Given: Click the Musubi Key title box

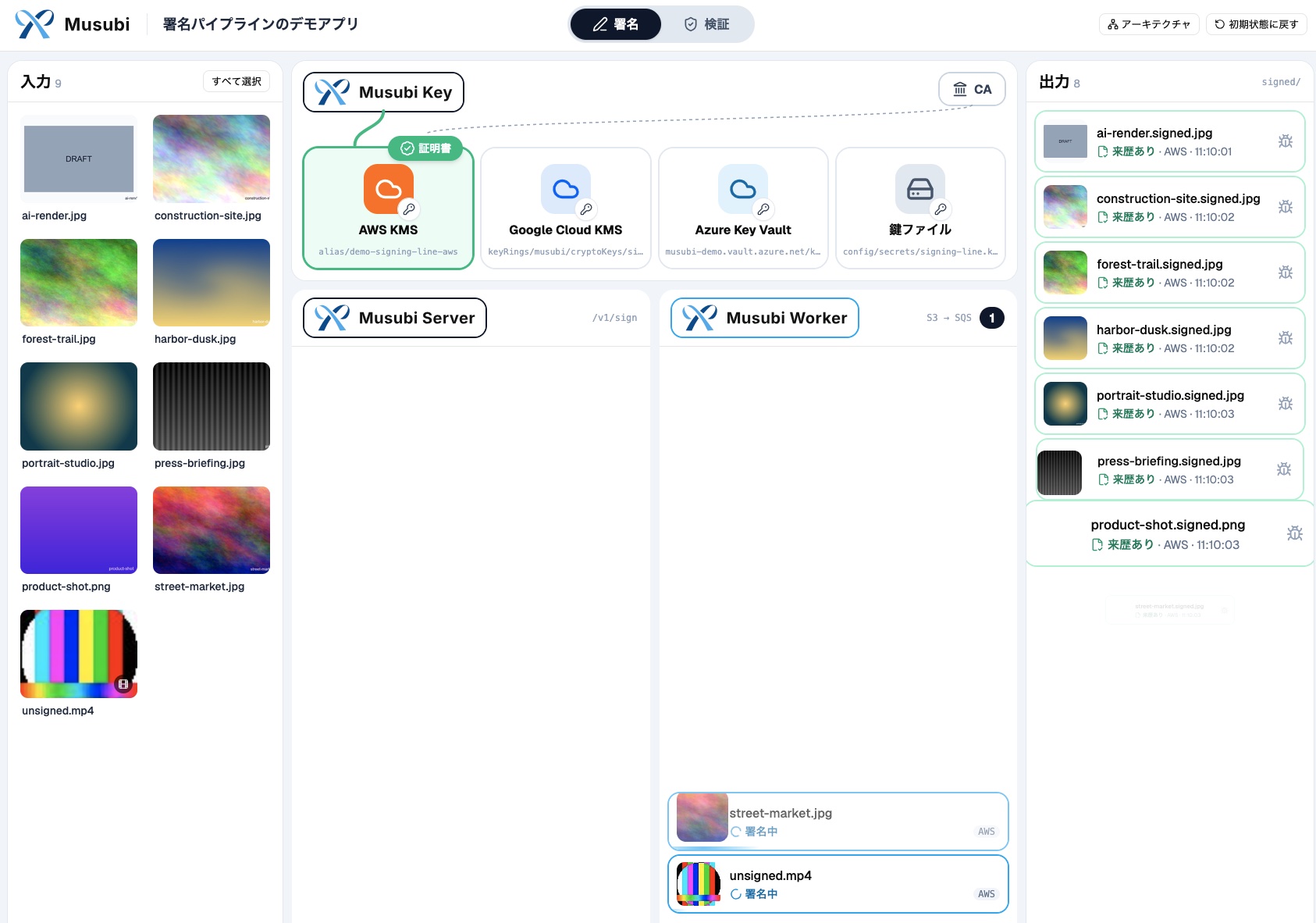Looking at the screenshot, I should coord(383,92).
